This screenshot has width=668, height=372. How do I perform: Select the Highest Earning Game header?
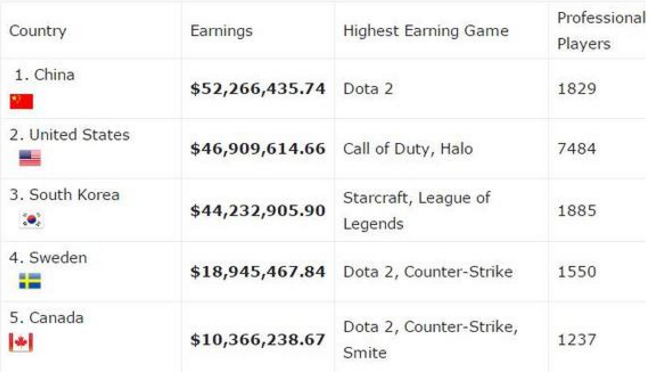click(x=426, y=31)
